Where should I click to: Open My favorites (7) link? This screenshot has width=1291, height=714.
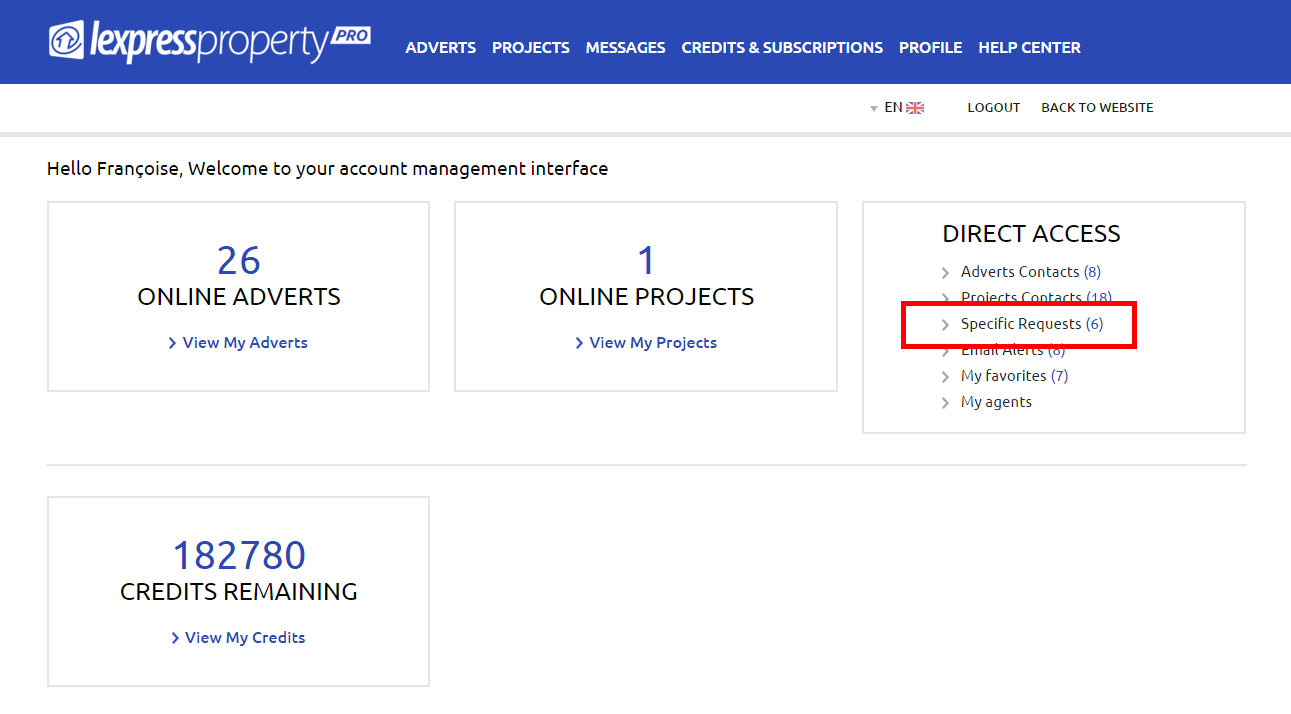coord(1014,376)
